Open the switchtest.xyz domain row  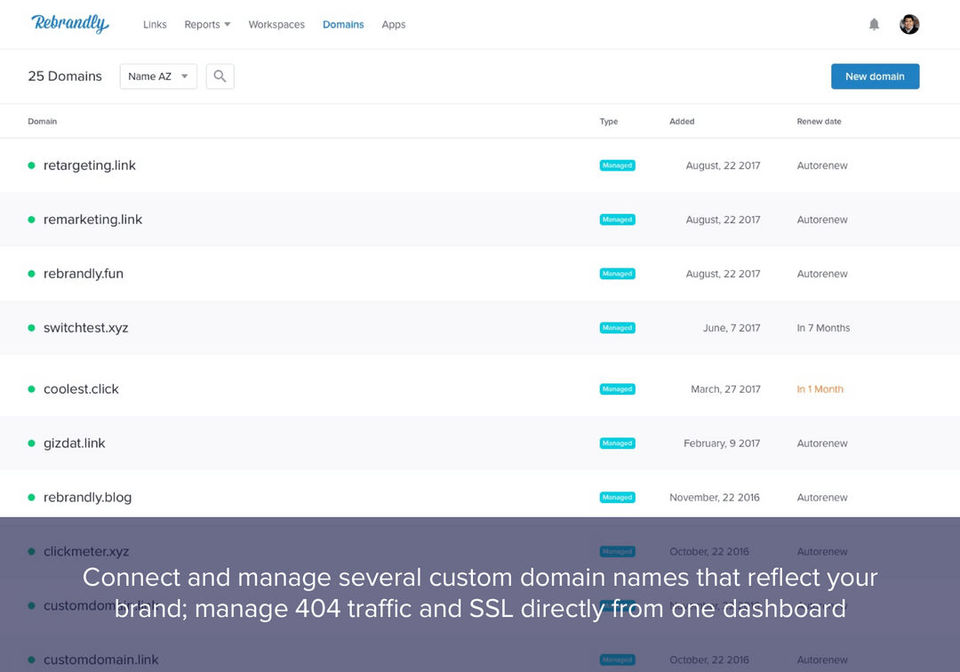[x=86, y=328]
